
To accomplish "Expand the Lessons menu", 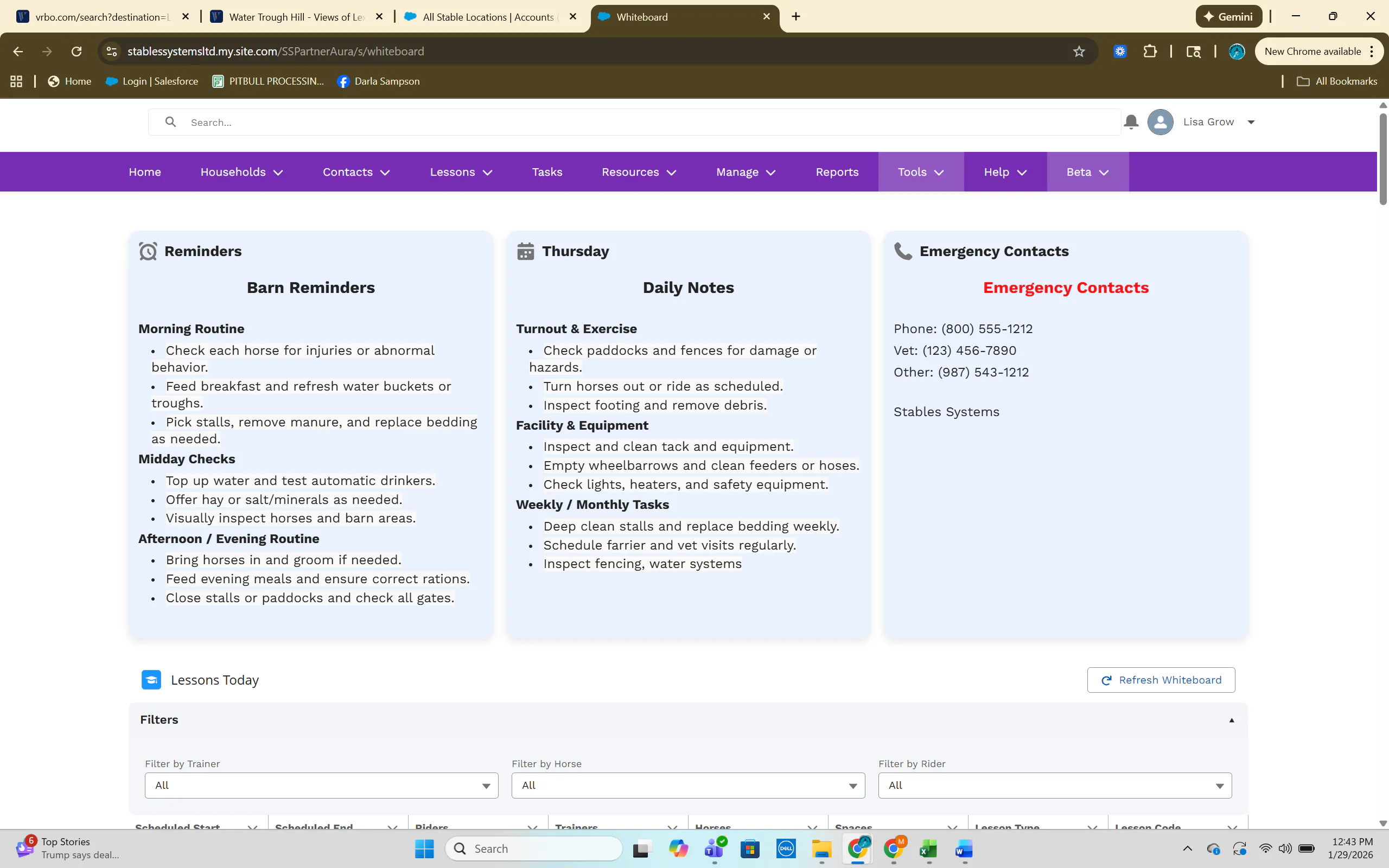I will [461, 172].
